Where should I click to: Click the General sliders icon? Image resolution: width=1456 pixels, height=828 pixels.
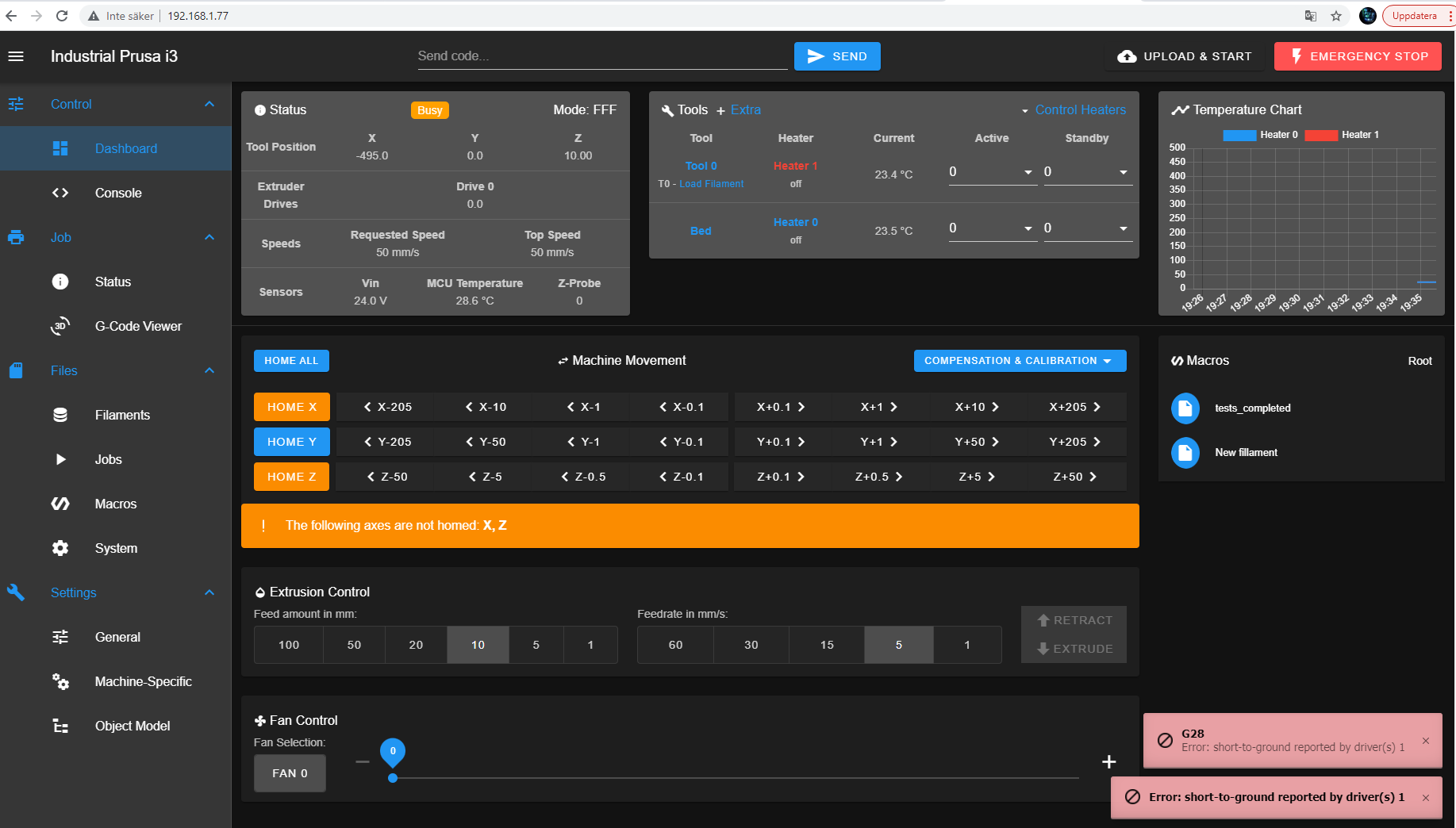60,637
